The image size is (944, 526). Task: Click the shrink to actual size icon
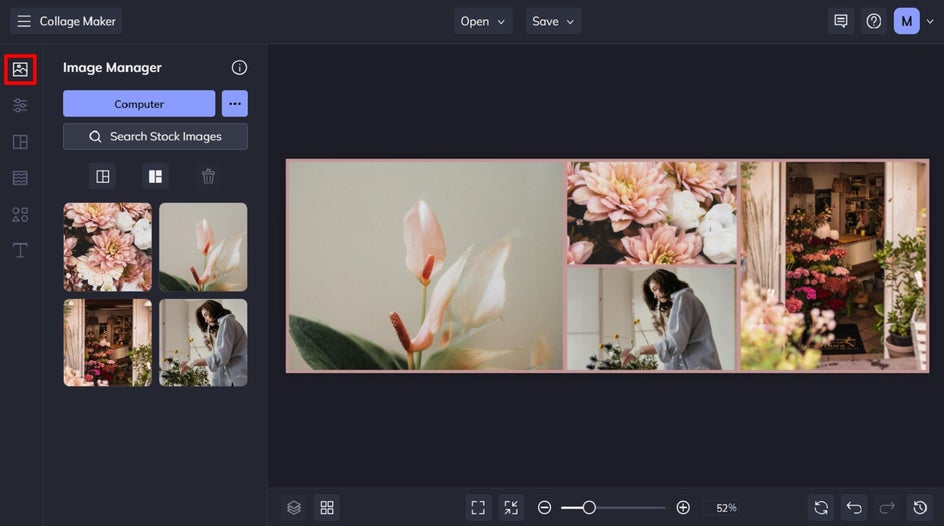click(x=511, y=507)
